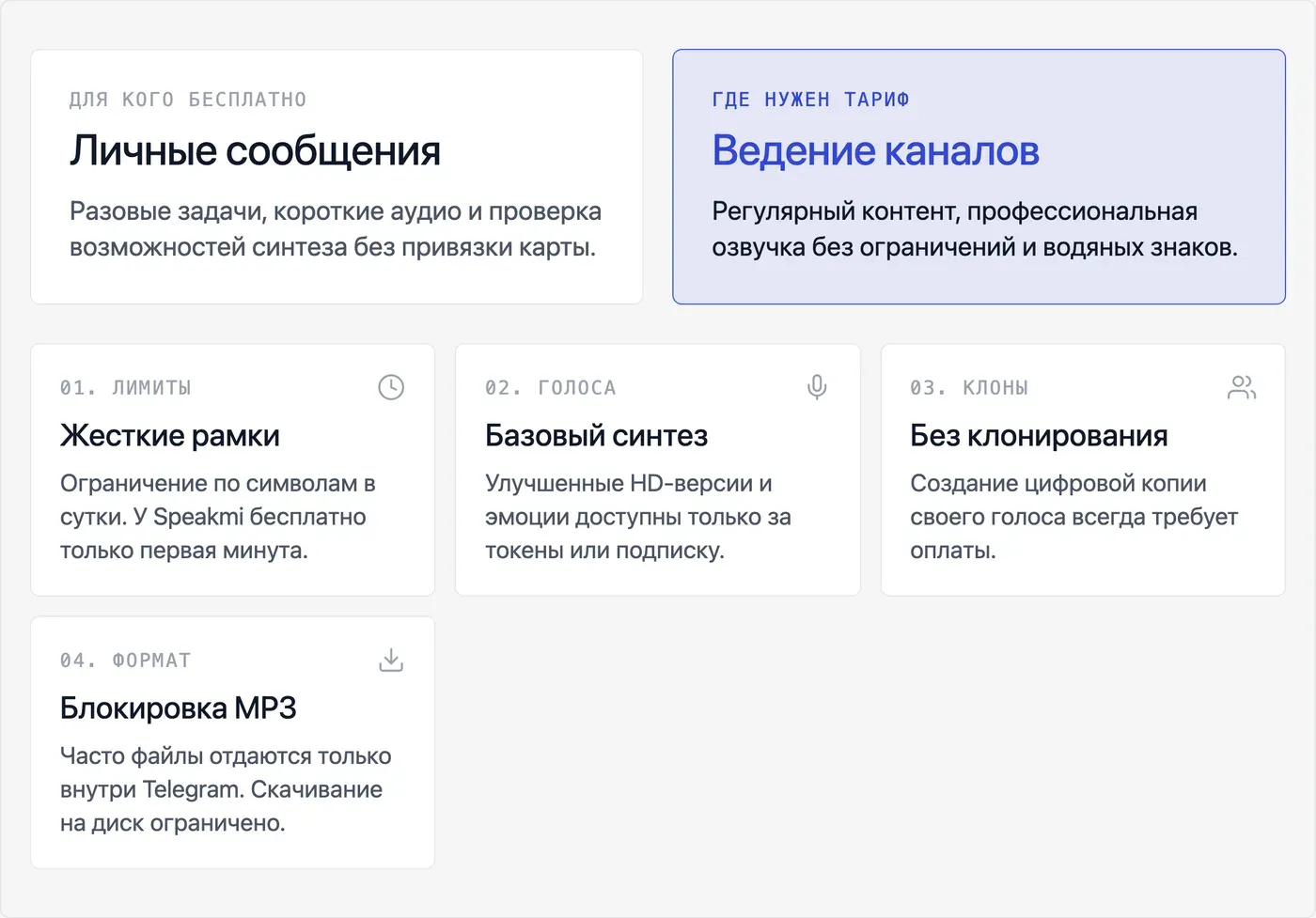Click the Без клонирования card title
The width and height of the screenshot is (1316, 918).
(1039, 436)
